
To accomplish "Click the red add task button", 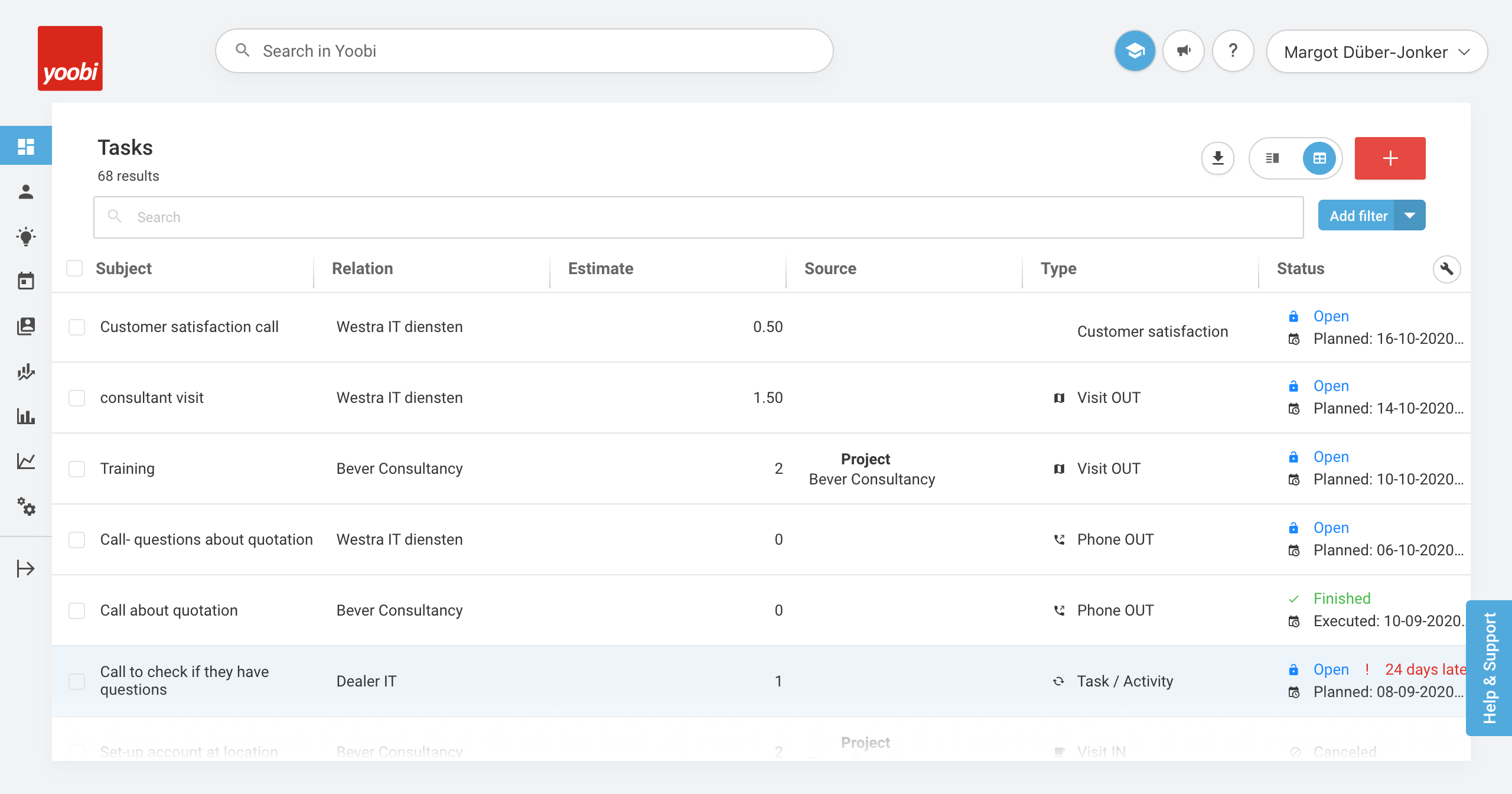I will [1390, 158].
